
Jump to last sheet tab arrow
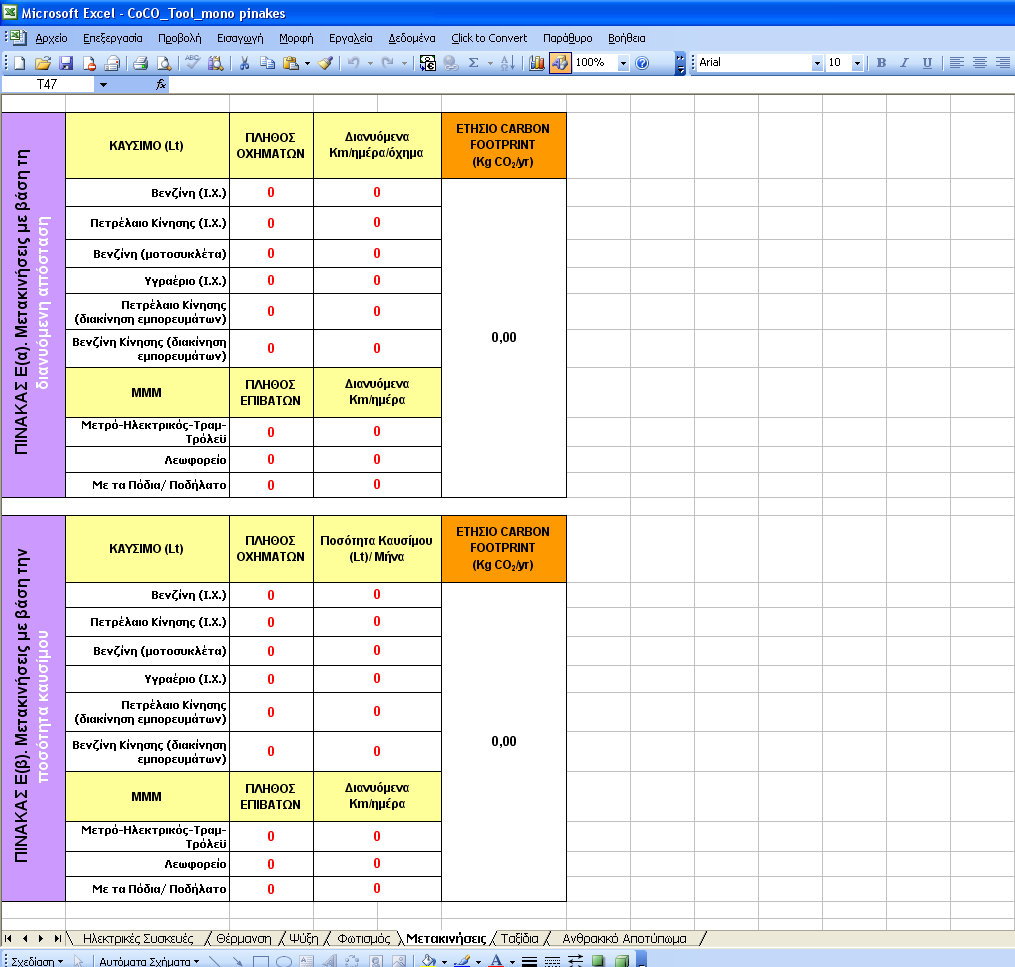coord(58,939)
